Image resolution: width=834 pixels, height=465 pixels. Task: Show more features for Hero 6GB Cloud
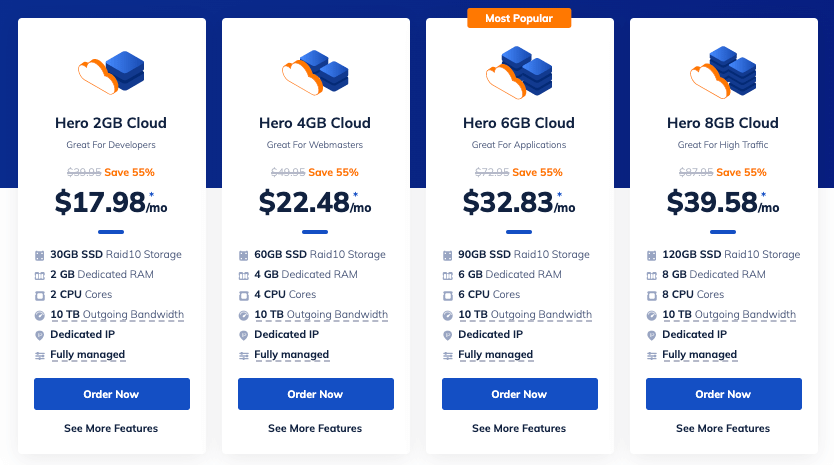coord(519,429)
